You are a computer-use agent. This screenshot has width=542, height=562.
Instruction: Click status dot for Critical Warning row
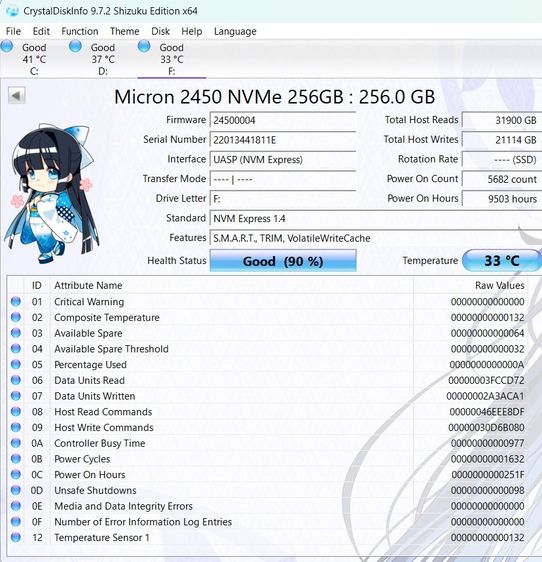click(x=16, y=301)
